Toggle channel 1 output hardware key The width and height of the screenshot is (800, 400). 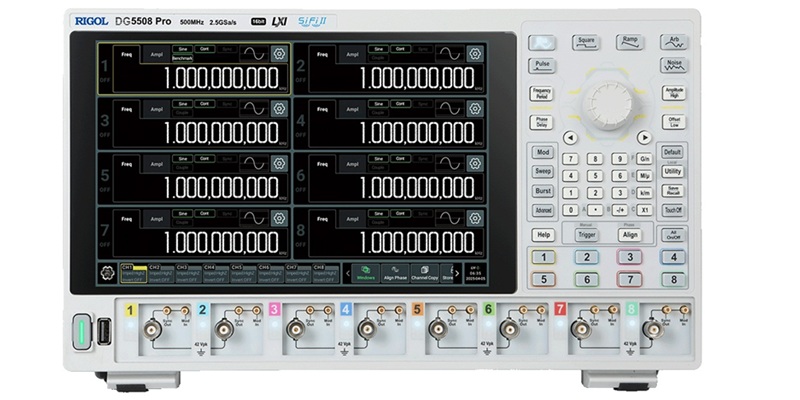point(543,258)
